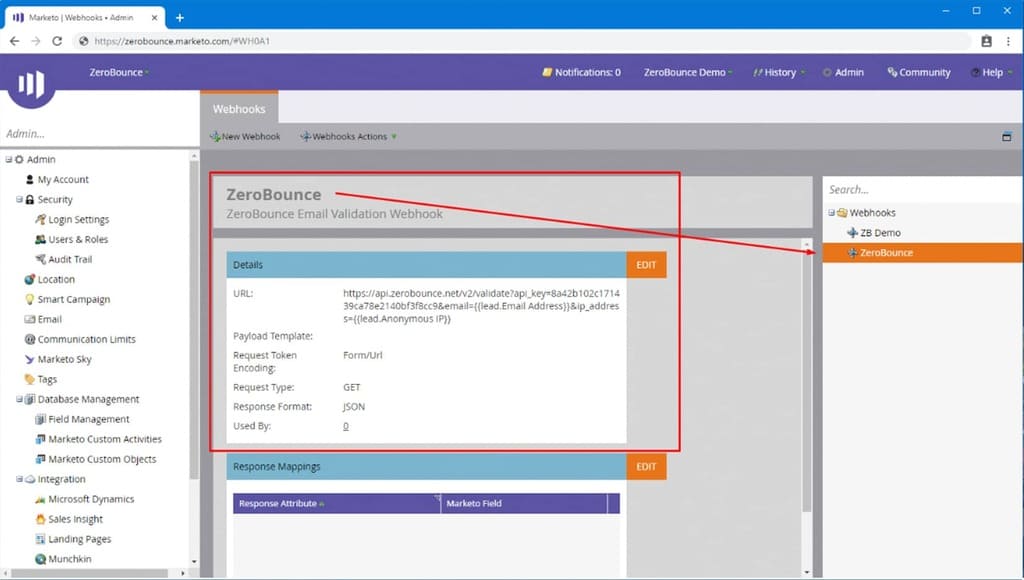This screenshot has width=1024, height=580.
Task: Click the details pane vertical scrollbar
Action: (x=807, y=379)
